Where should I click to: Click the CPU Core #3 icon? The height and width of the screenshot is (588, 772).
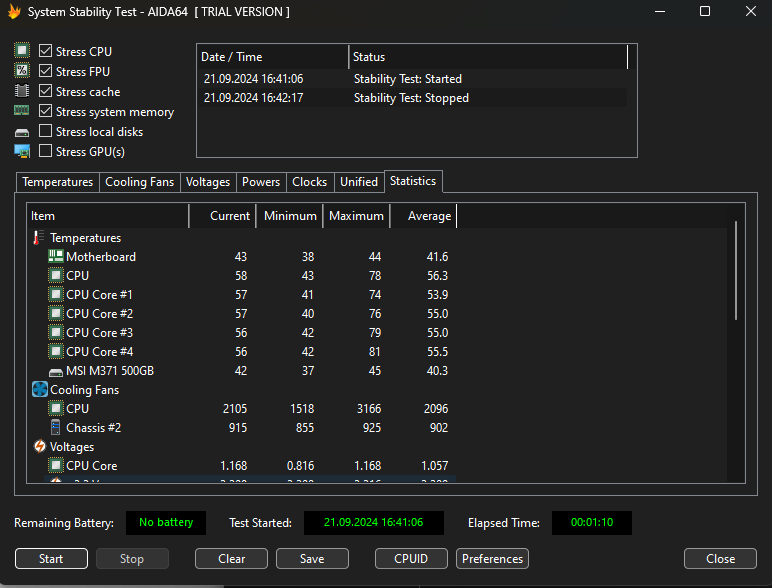click(56, 332)
